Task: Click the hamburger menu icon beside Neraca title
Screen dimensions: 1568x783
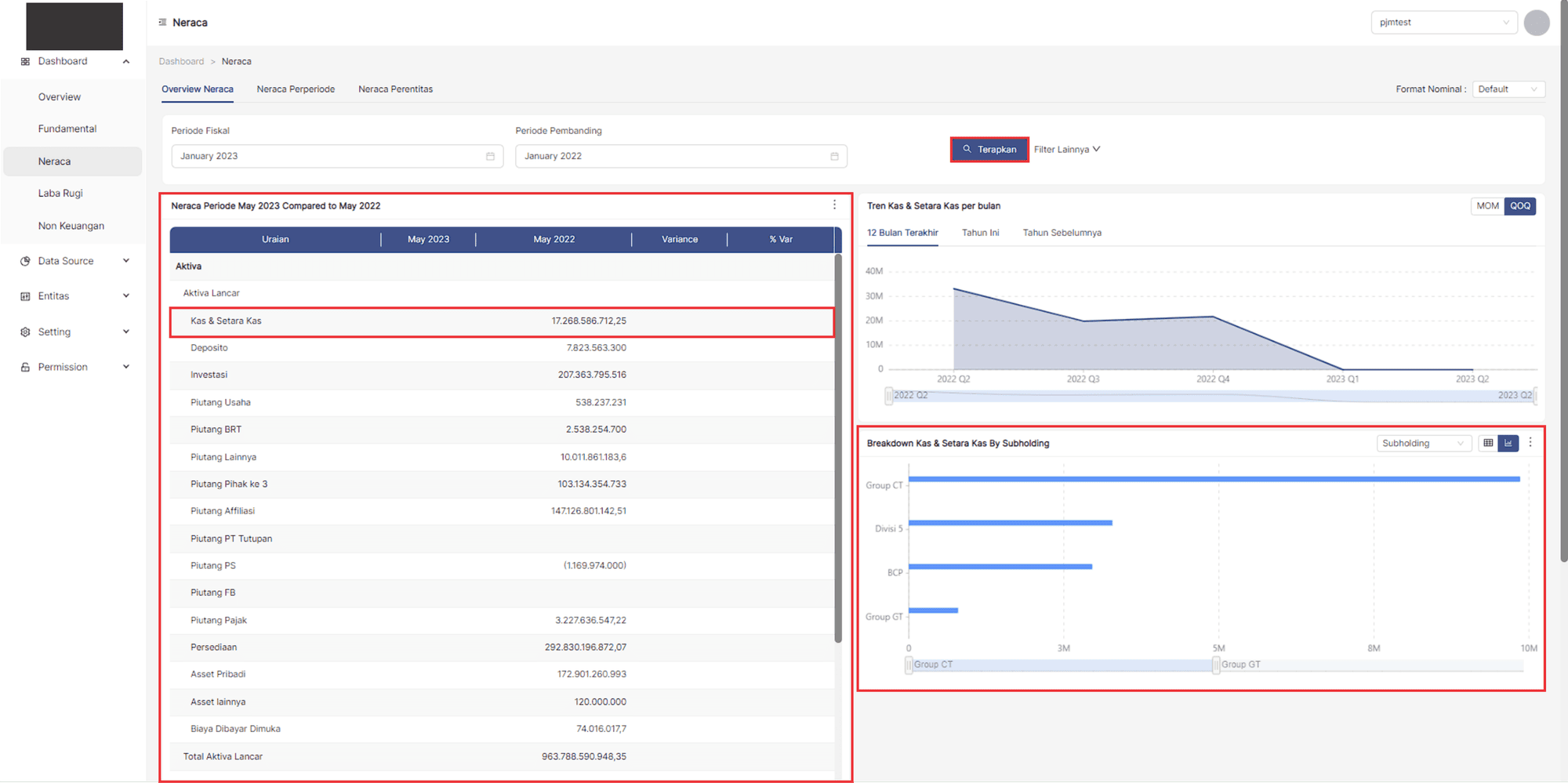Action: pos(162,23)
